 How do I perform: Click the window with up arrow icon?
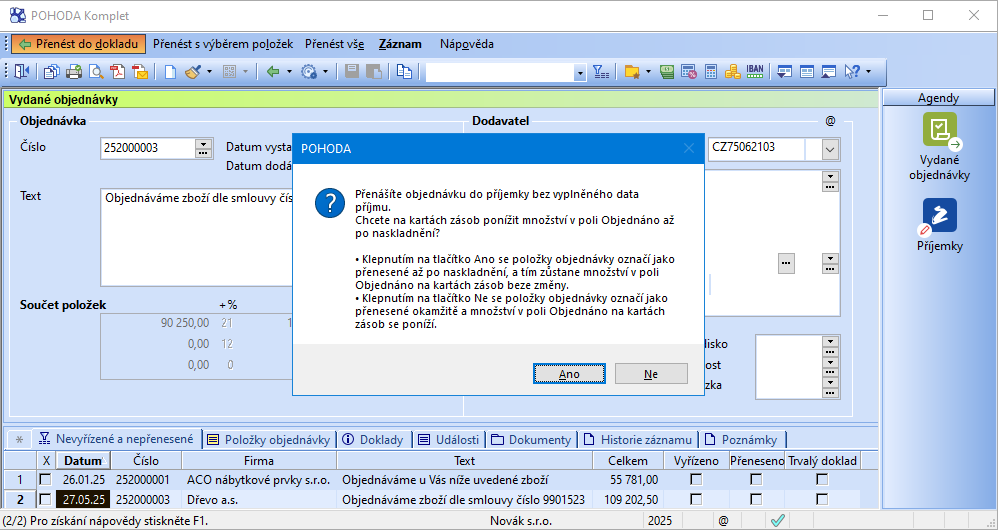(x=828, y=71)
